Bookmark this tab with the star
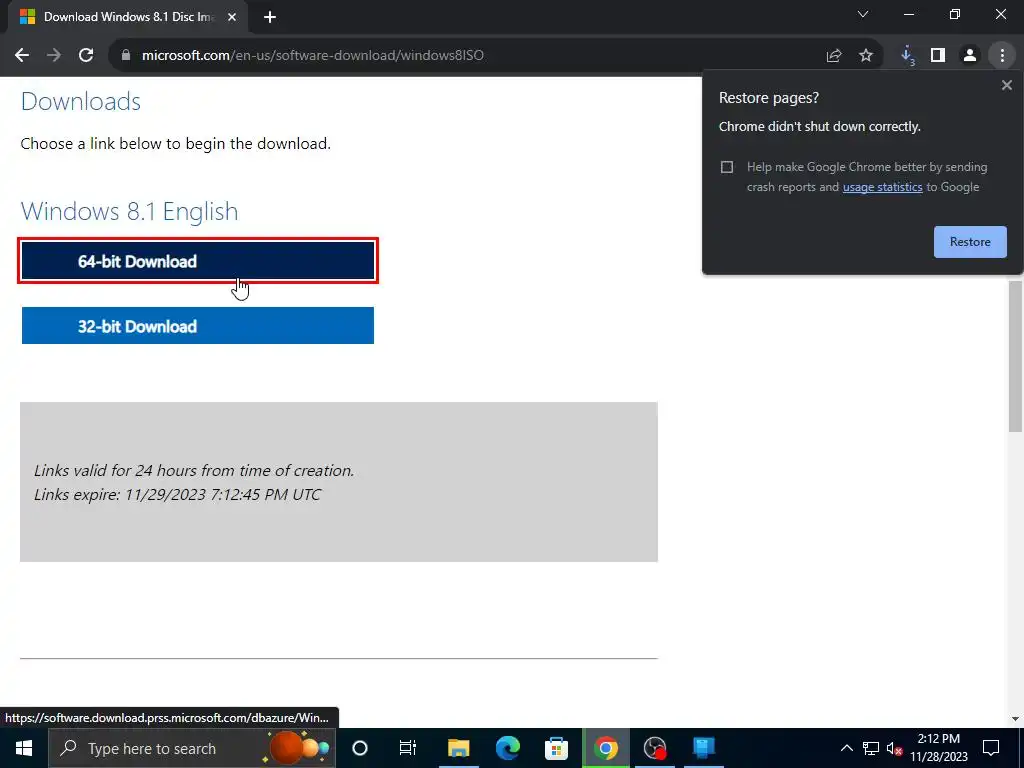Viewport: 1024px width, 768px height. pos(866,56)
